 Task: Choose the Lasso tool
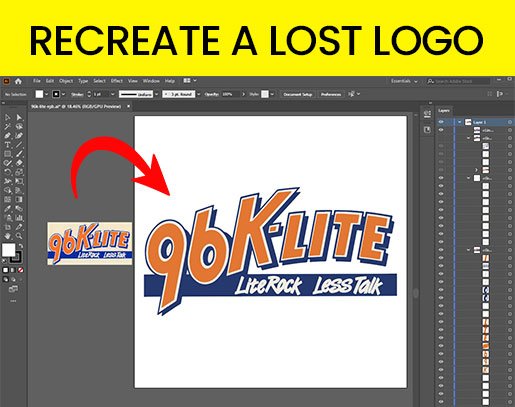tap(19, 126)
